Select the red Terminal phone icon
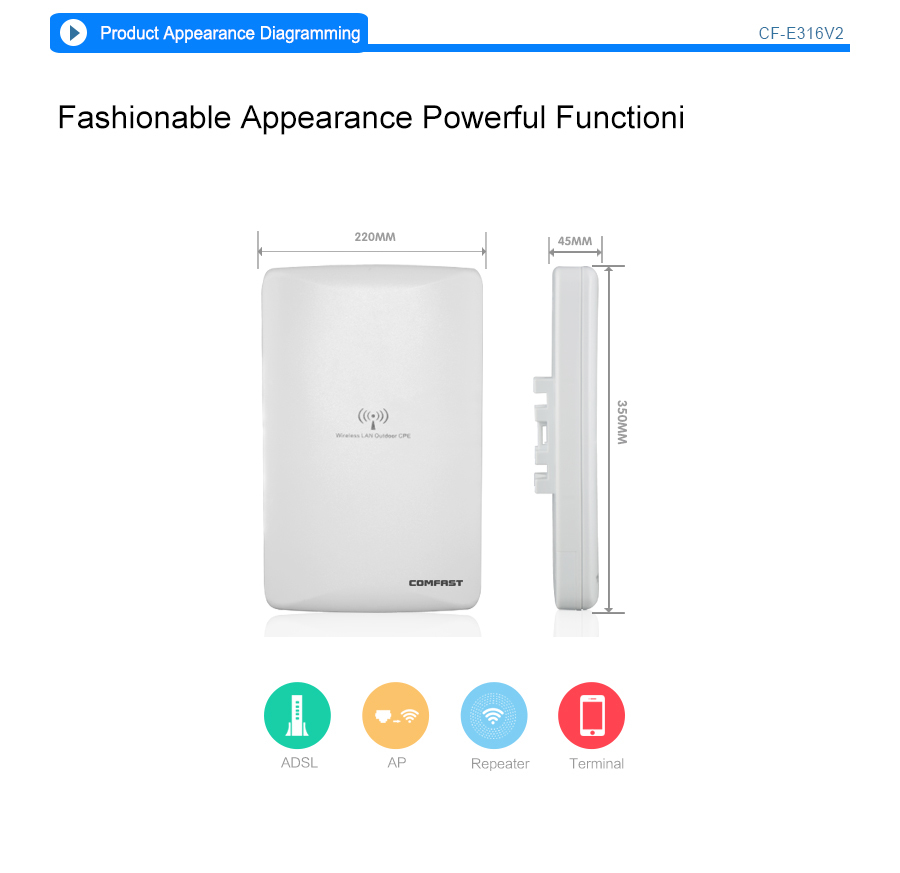This screenshot has height=873, width=900. click(x=591, y=715)
